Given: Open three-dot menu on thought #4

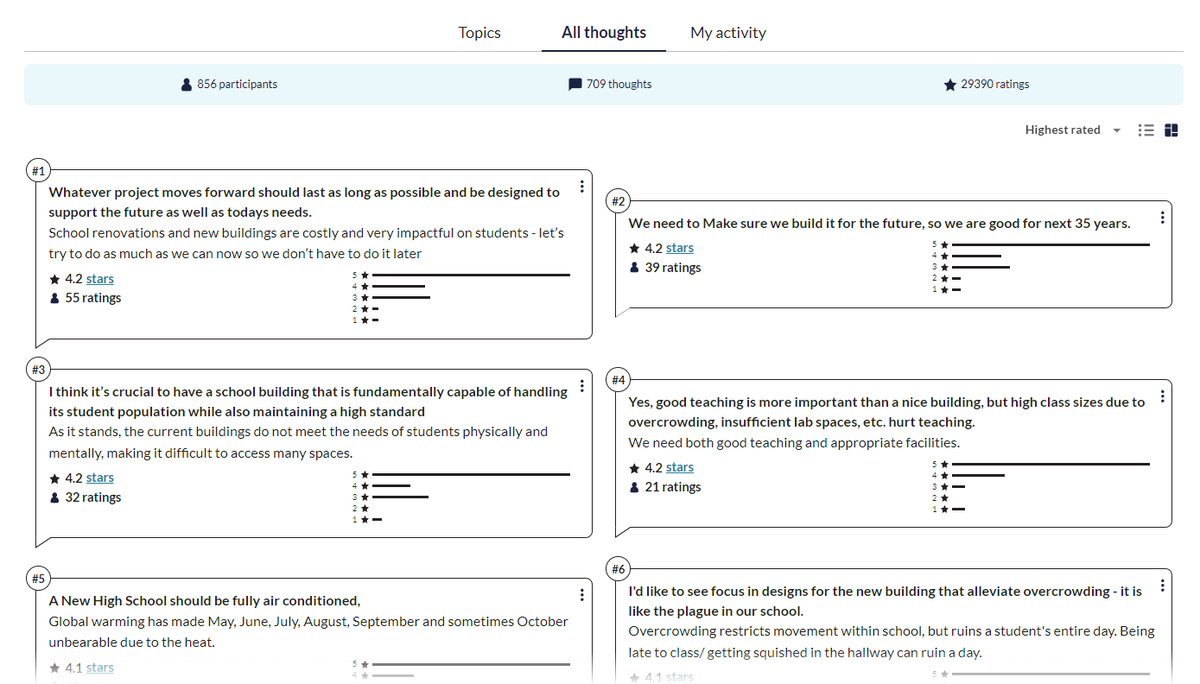Looking at the screenshot, I should 1161,397.
